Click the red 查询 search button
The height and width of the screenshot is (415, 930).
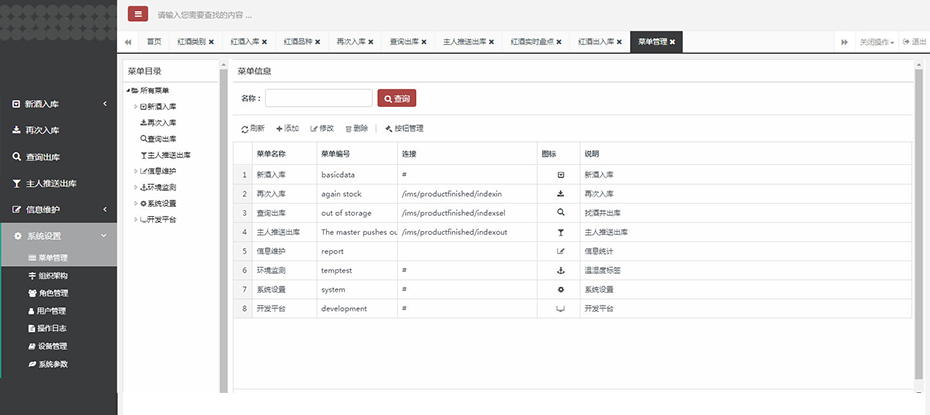point(396,99)
